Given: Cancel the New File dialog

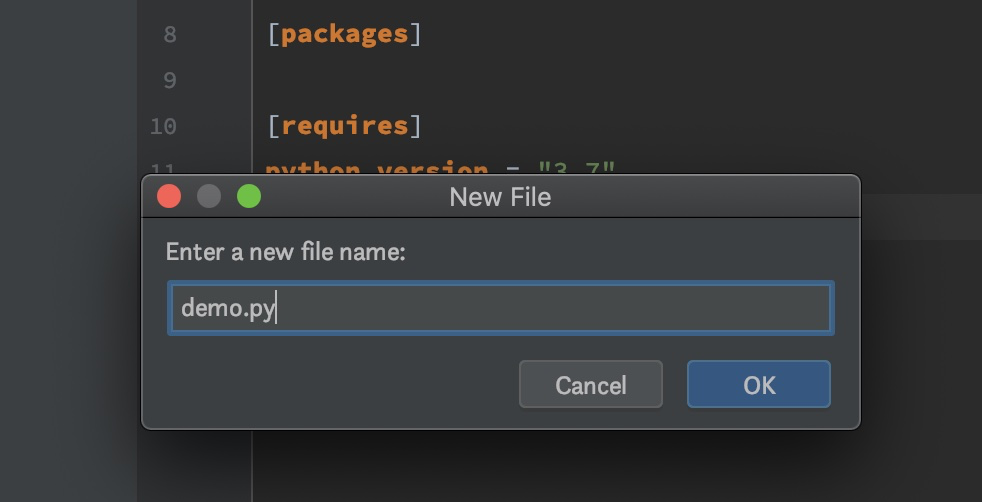Looking at the screenshot, I should [x=591, y=384].
